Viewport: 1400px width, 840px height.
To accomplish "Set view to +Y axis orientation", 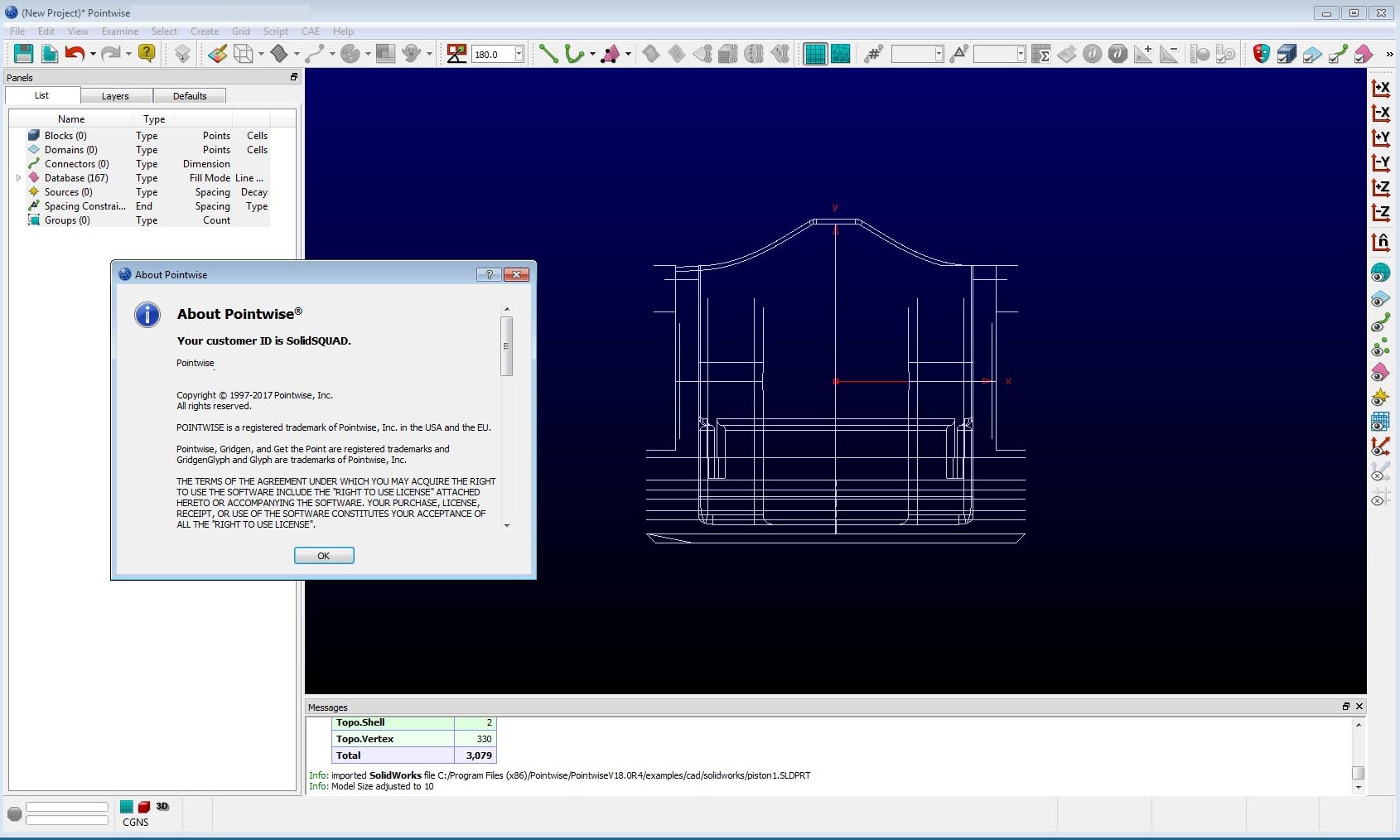I will 1381,138.
